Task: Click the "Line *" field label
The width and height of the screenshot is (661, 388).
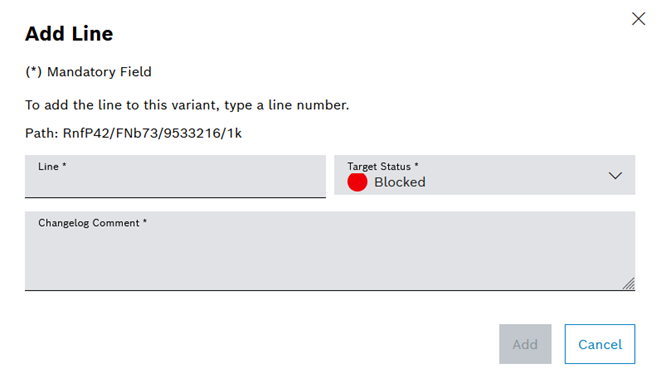Action: click(52, 167)
